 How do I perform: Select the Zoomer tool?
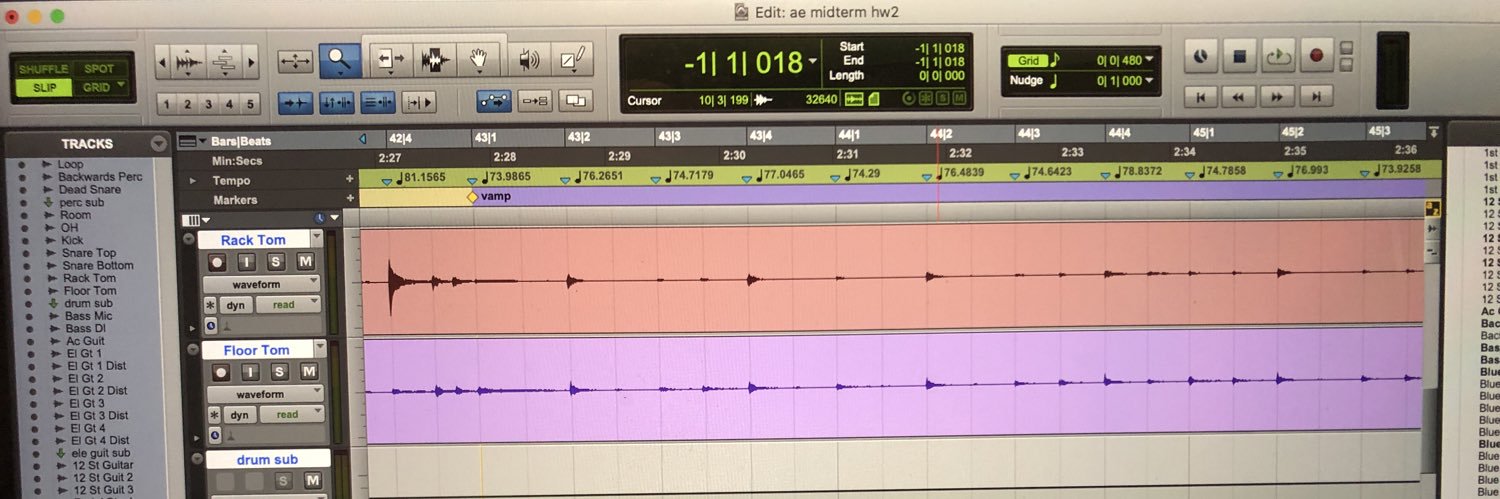click(x=340, y=62)
